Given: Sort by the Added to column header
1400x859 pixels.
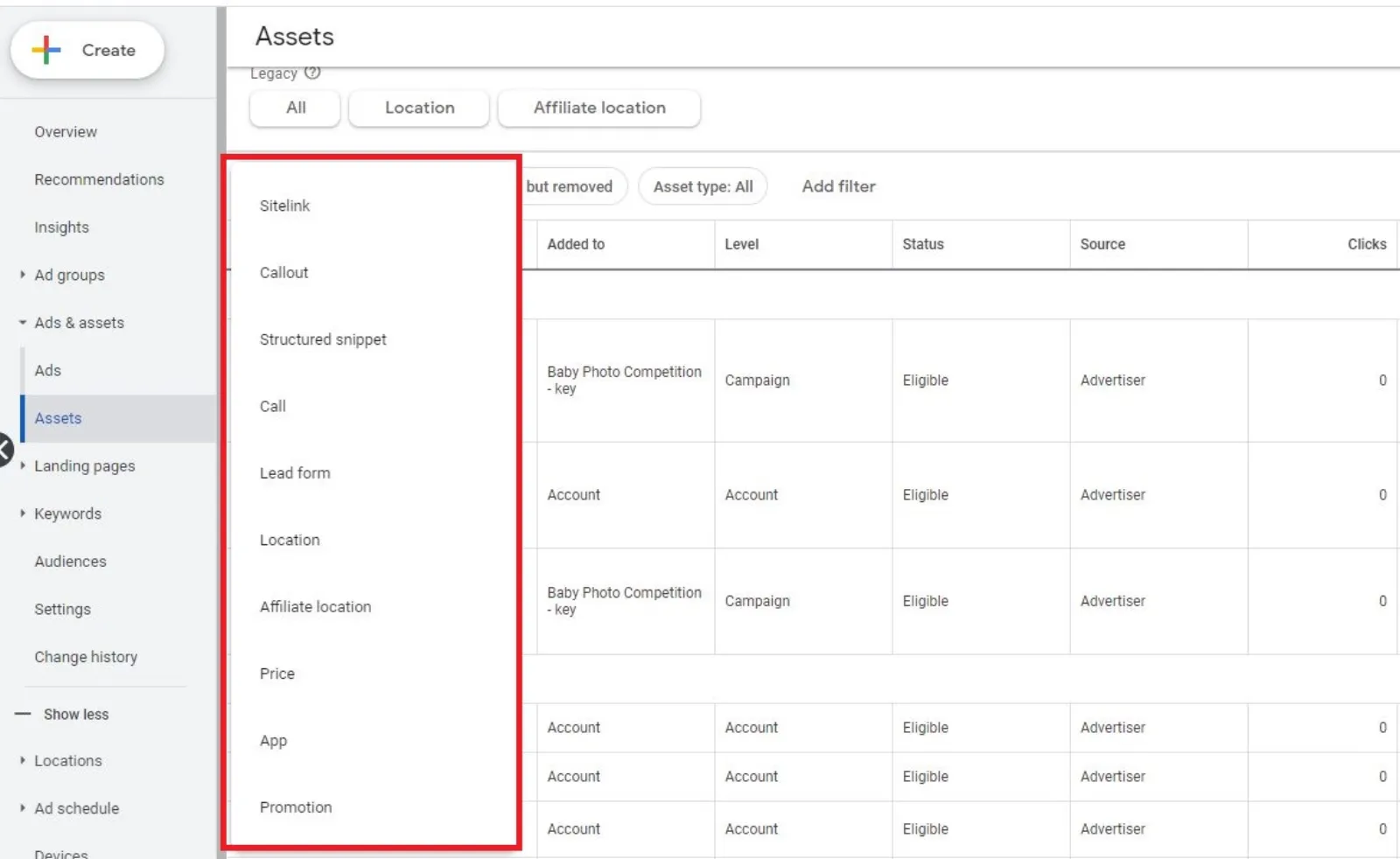Looking at the screenshot, I should click(576, 244).
